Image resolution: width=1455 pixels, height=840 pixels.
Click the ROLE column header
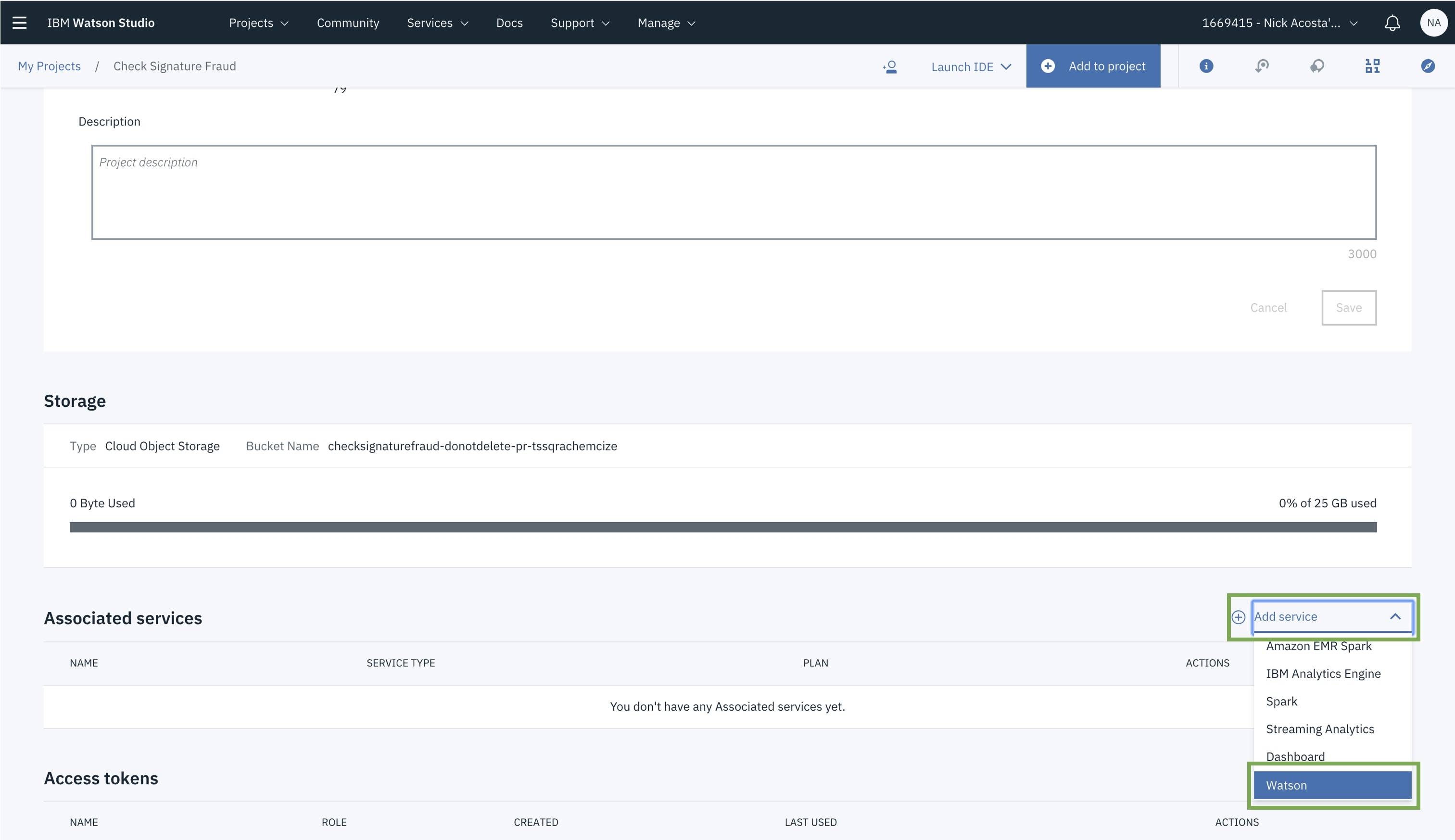(x=334, y=822)
